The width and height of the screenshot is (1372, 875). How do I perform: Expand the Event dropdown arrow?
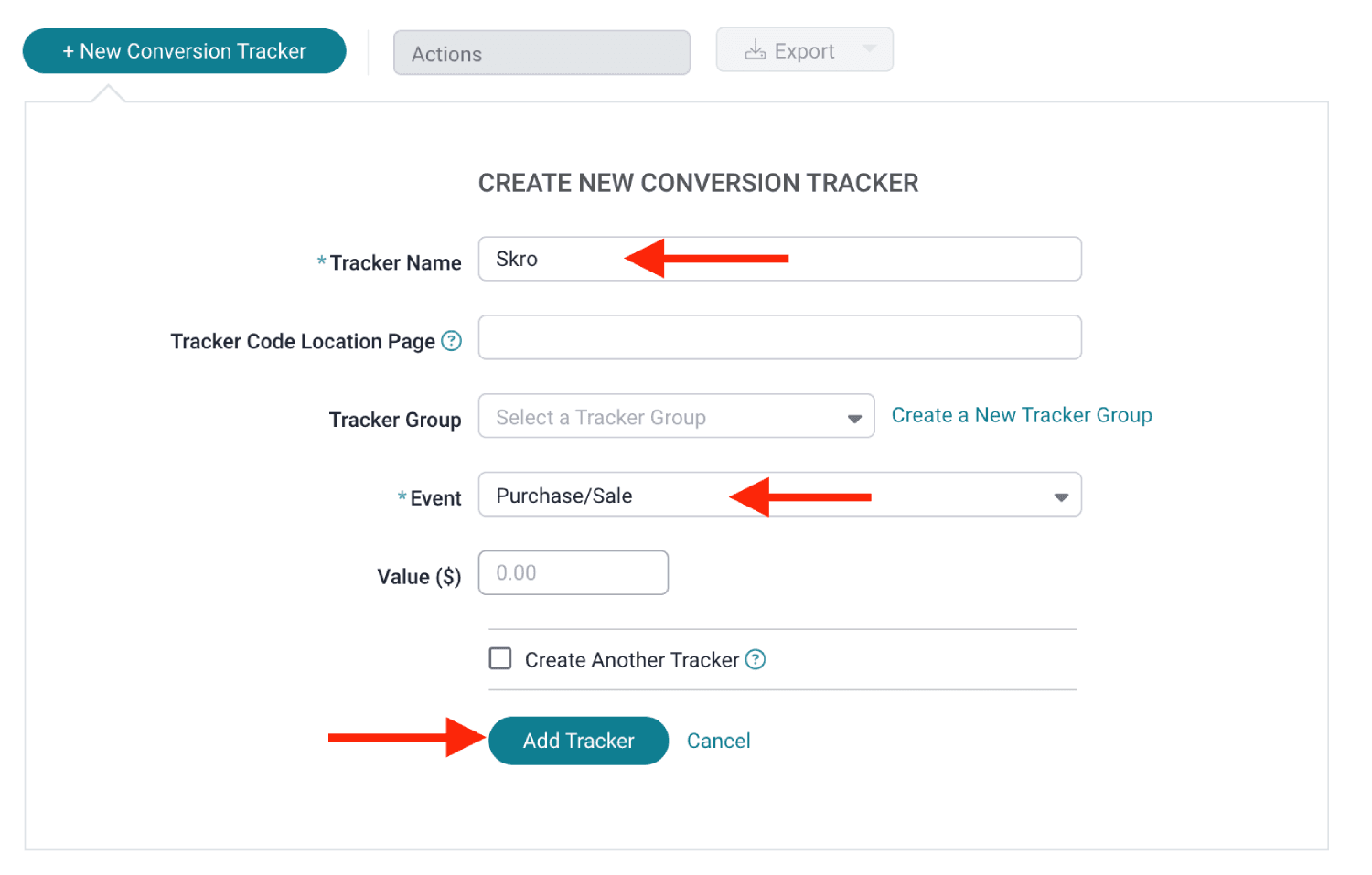click(x=1061, y=497)
